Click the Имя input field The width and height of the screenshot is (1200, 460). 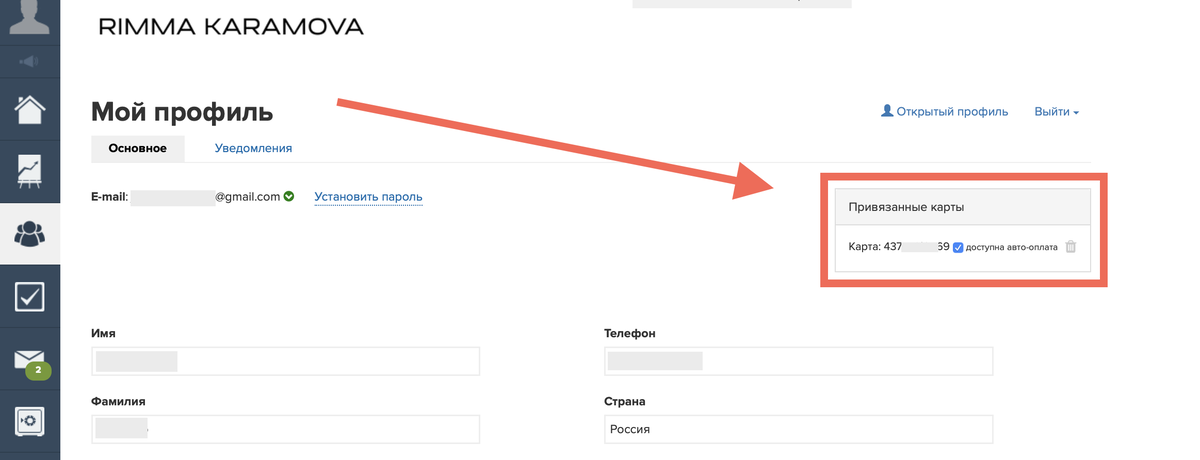[285, 361]
